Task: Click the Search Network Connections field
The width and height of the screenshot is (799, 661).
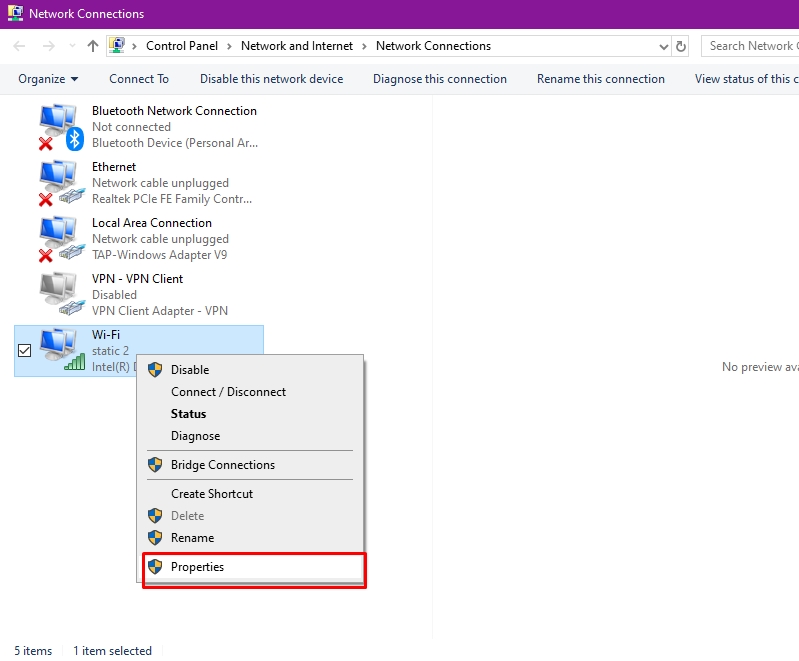Action: (x=750, y=46)
